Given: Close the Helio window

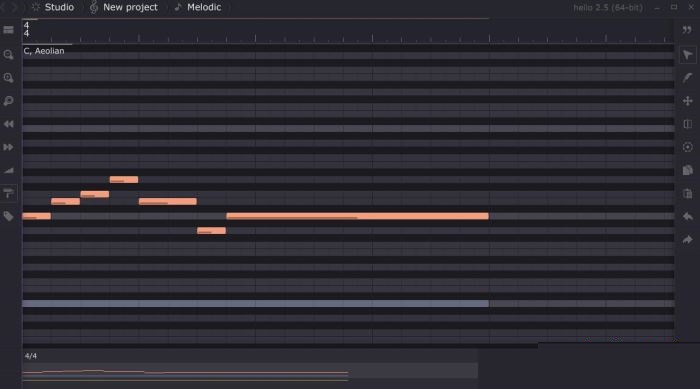Looking at the screenshot, I should point(691,7).
